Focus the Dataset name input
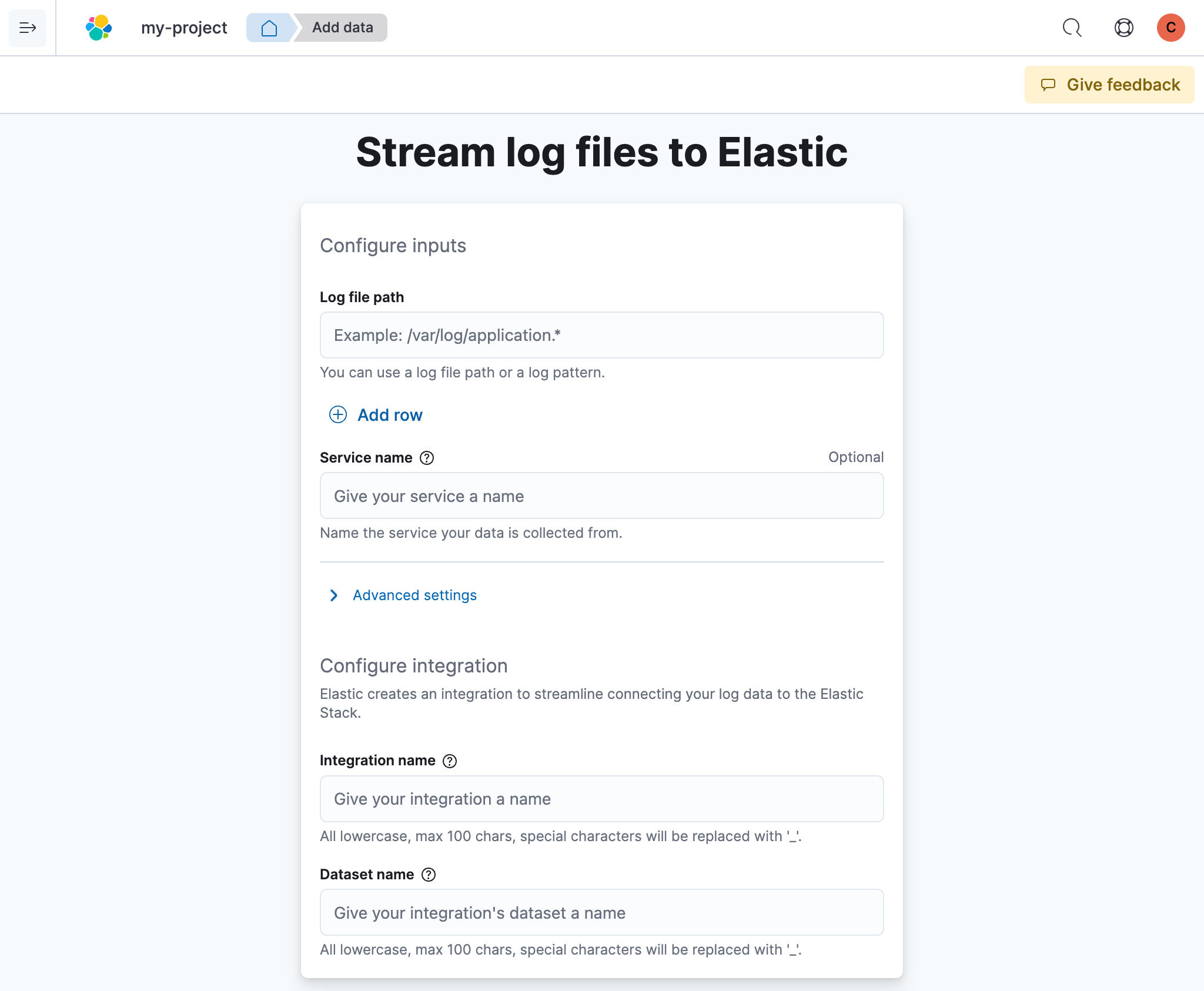The image size is (1204, 991). [601, 913]
